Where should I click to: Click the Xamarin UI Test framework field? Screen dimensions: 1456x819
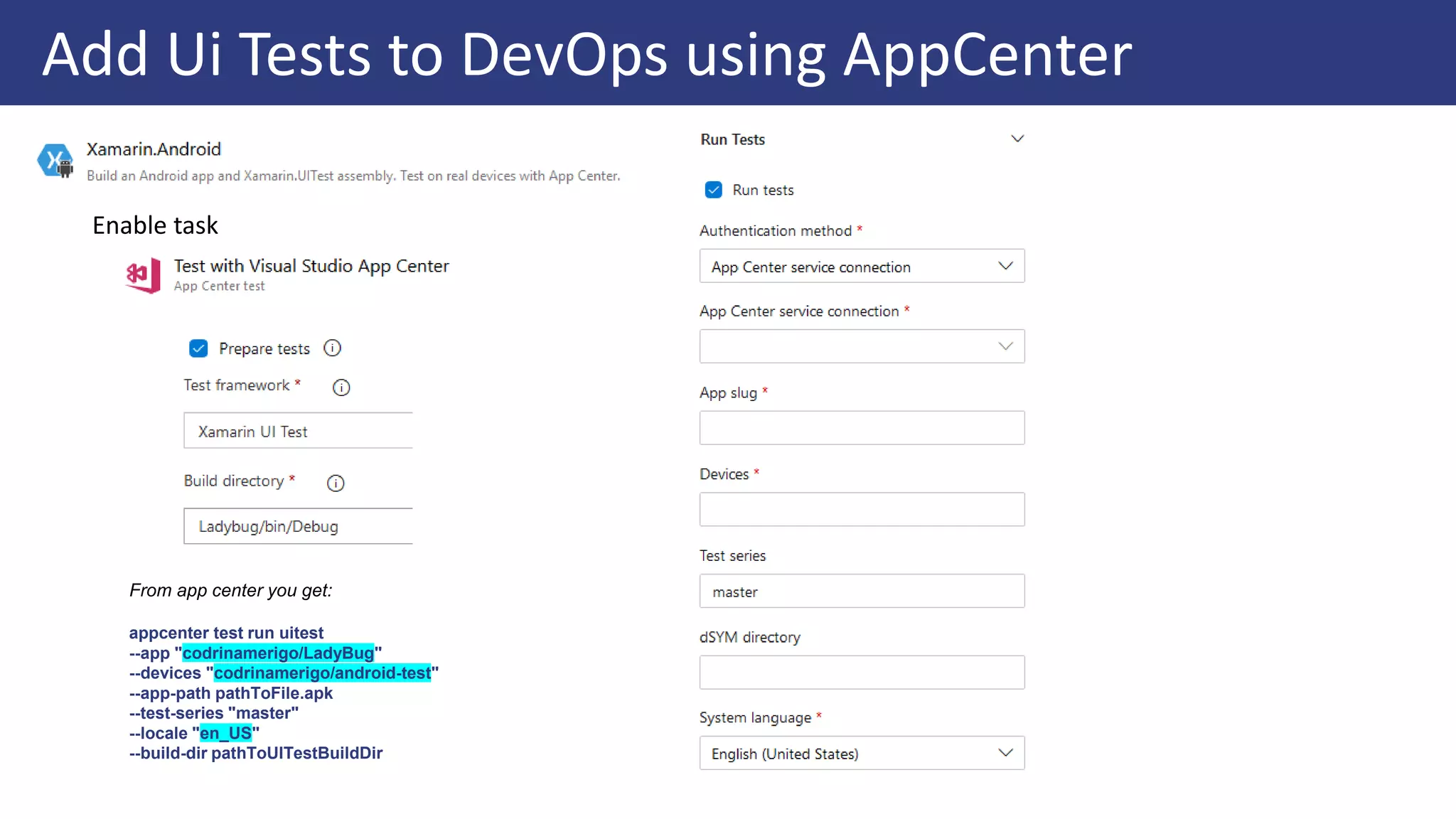[x=298, y=431]
